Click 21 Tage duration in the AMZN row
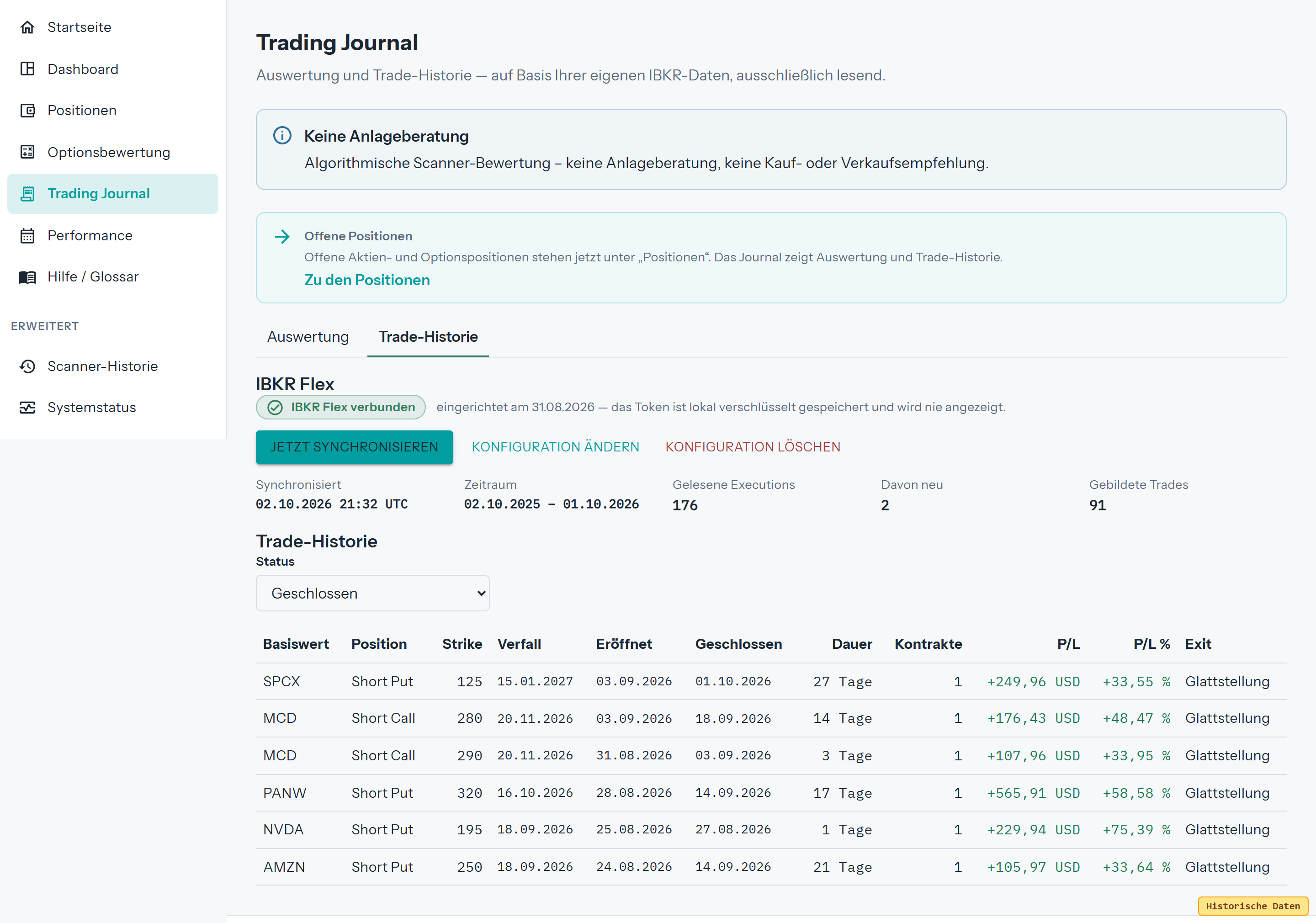 (x=842, y=867)
